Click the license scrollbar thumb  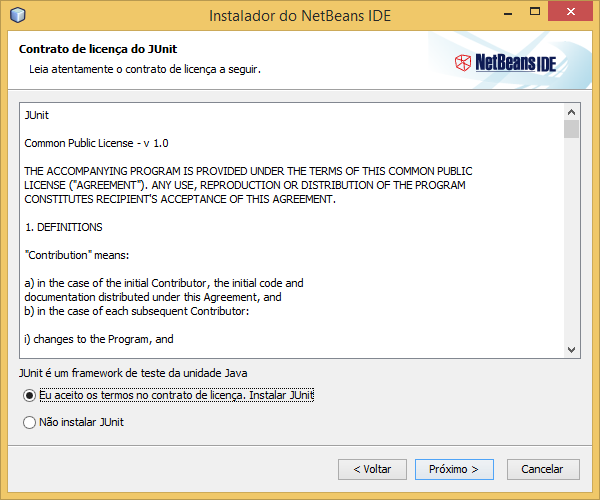(x=571, y=129)
